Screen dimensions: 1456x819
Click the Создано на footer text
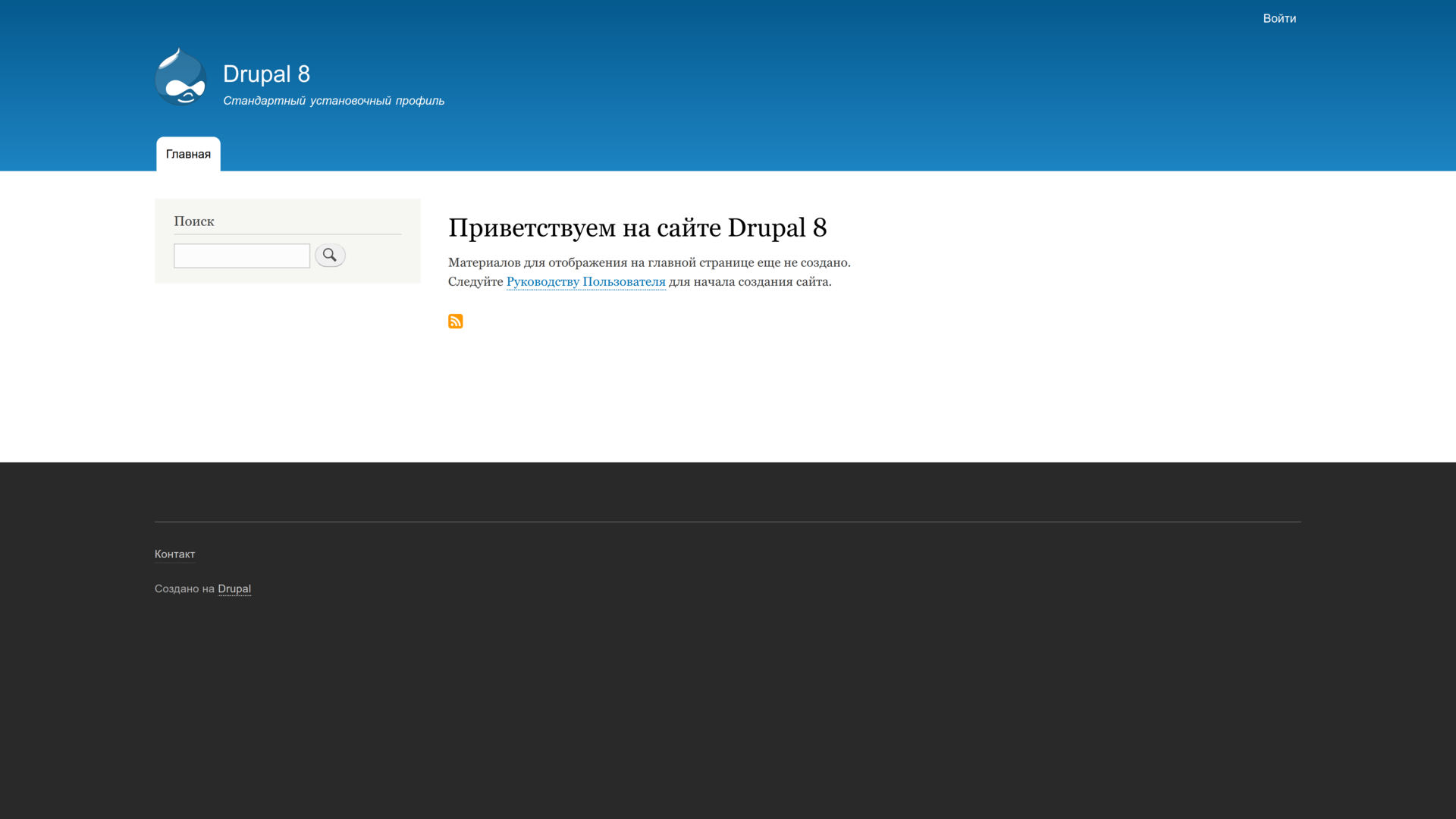coord(184,588)
